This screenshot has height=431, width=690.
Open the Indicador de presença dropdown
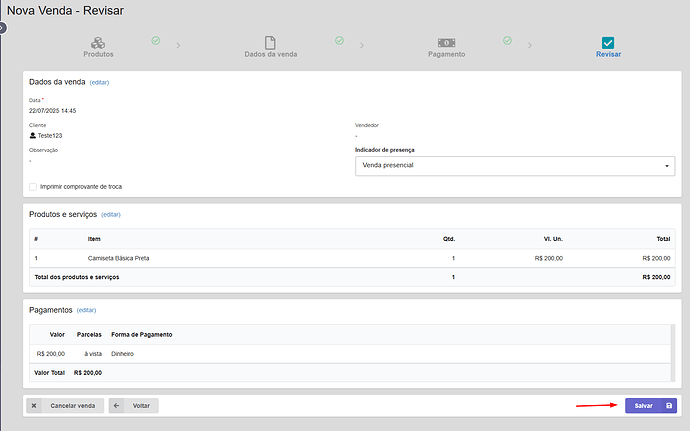tap(514, 165)
